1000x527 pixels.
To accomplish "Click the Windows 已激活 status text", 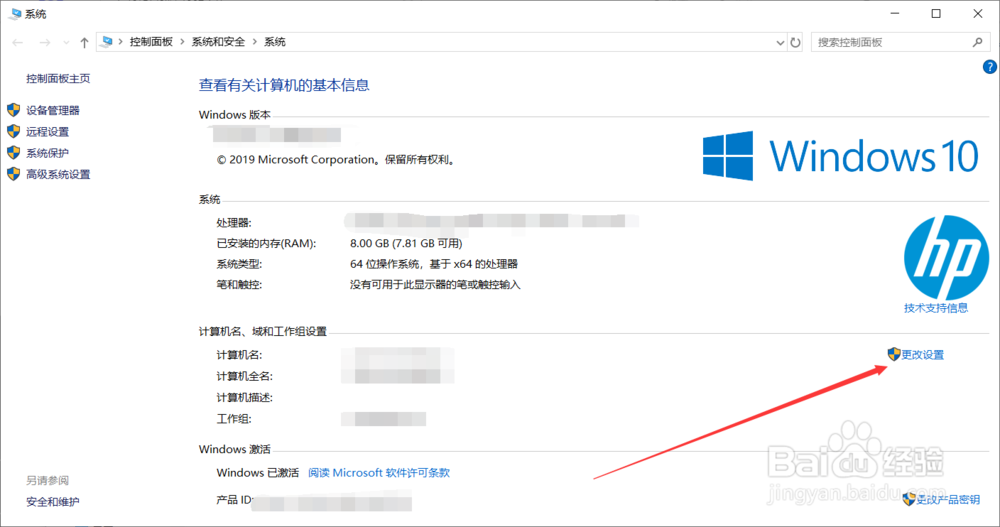I will click(258, 473).
